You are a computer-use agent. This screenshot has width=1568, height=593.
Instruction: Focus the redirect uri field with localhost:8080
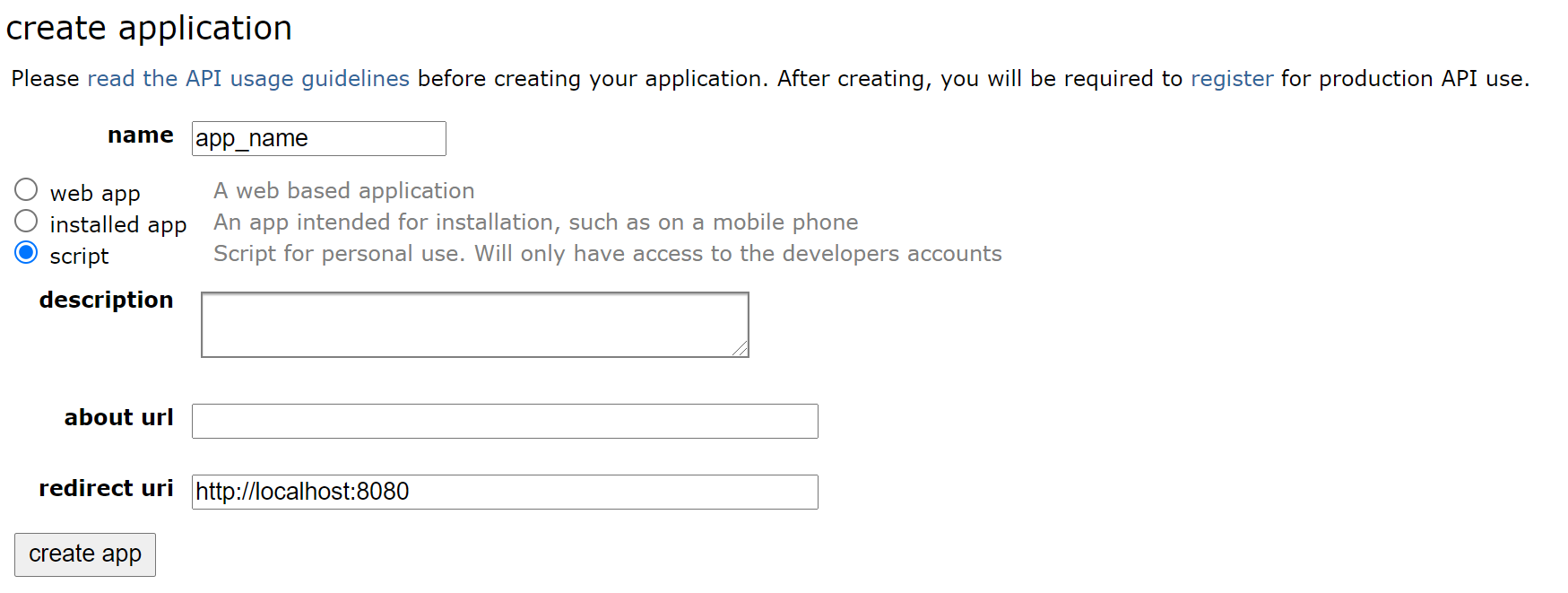504,492
